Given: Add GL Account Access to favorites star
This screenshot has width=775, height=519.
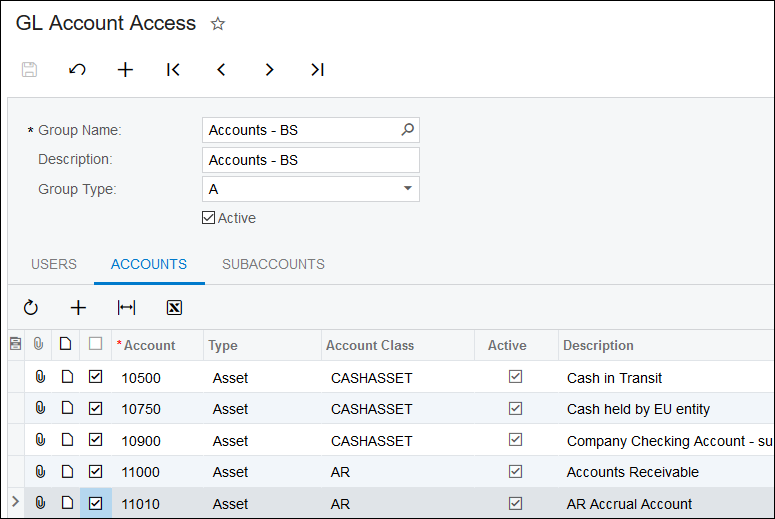Looking at the screenshot, I should point(218,24).
